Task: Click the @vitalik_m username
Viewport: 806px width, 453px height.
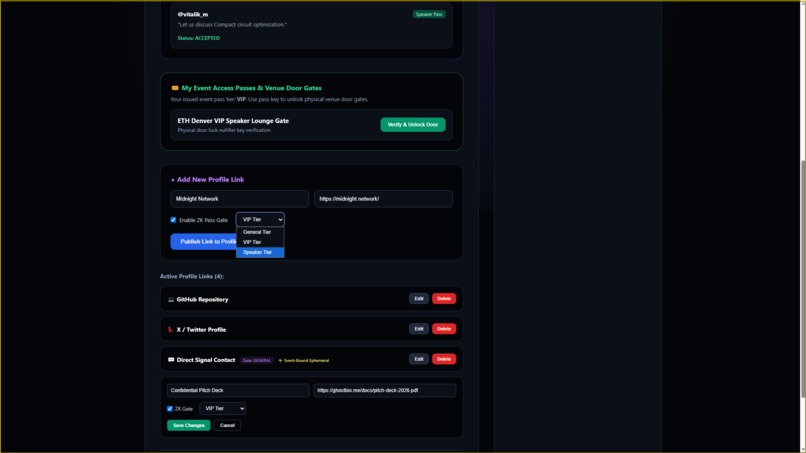Action: coord(193,14)
